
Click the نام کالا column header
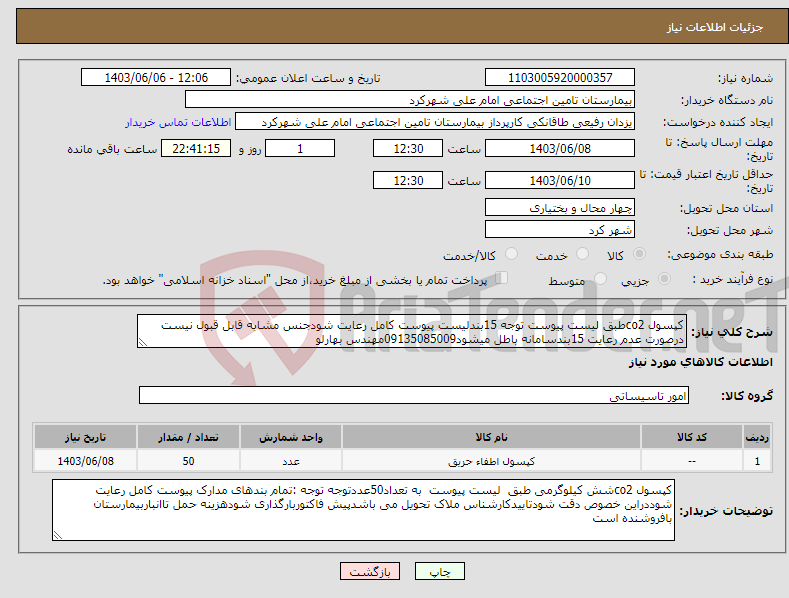[491, 437]
